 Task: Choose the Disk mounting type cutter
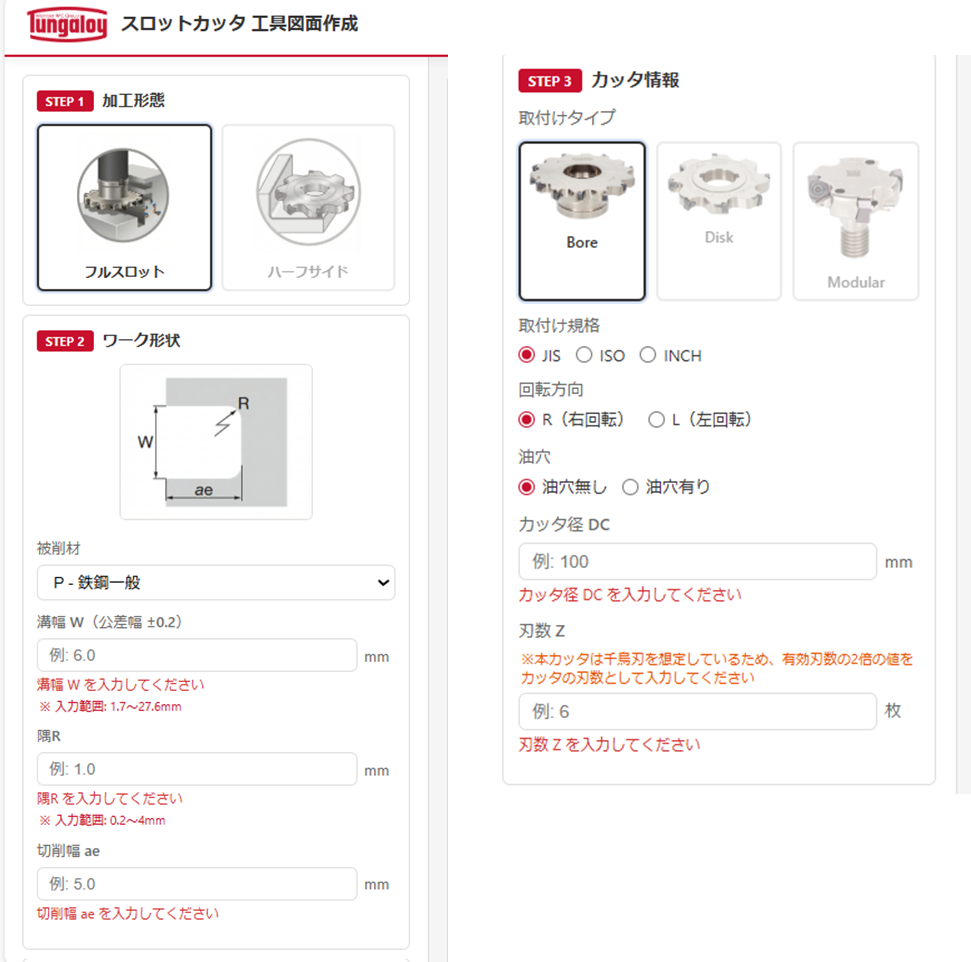tap(719, 221)
